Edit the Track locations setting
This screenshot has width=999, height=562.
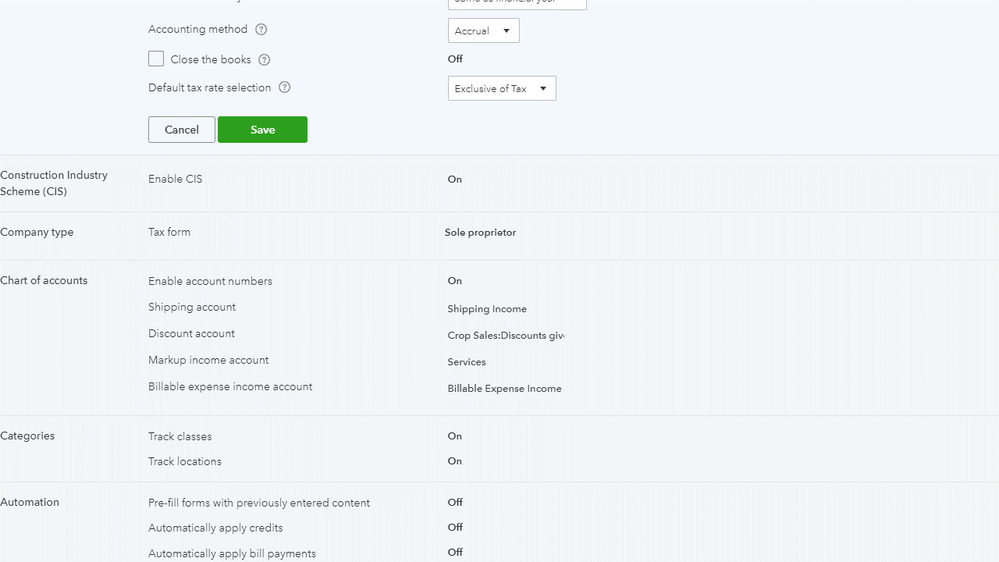click(x=185, y=461)
